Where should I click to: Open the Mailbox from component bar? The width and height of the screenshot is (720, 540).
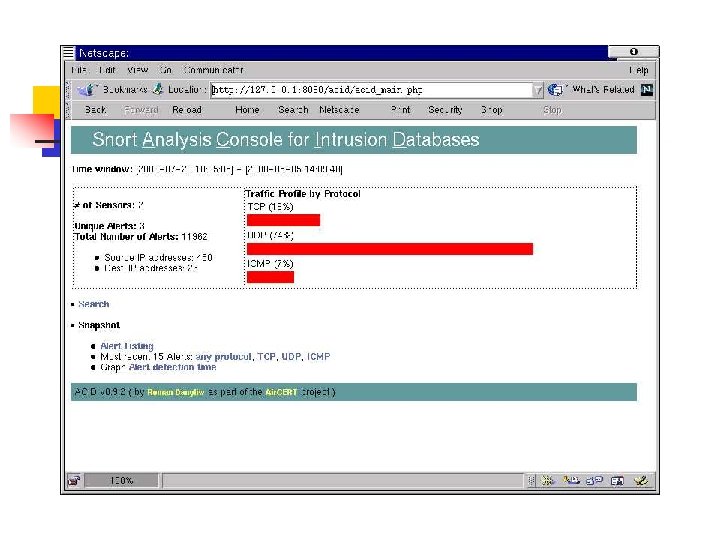571,481
